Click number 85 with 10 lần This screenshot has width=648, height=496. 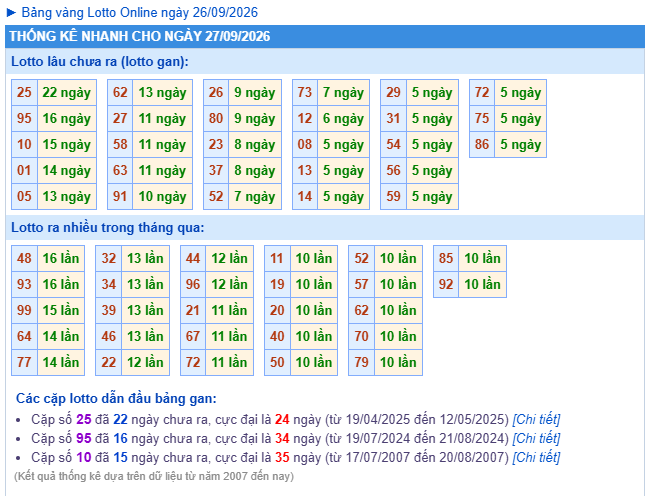point(446,258)
